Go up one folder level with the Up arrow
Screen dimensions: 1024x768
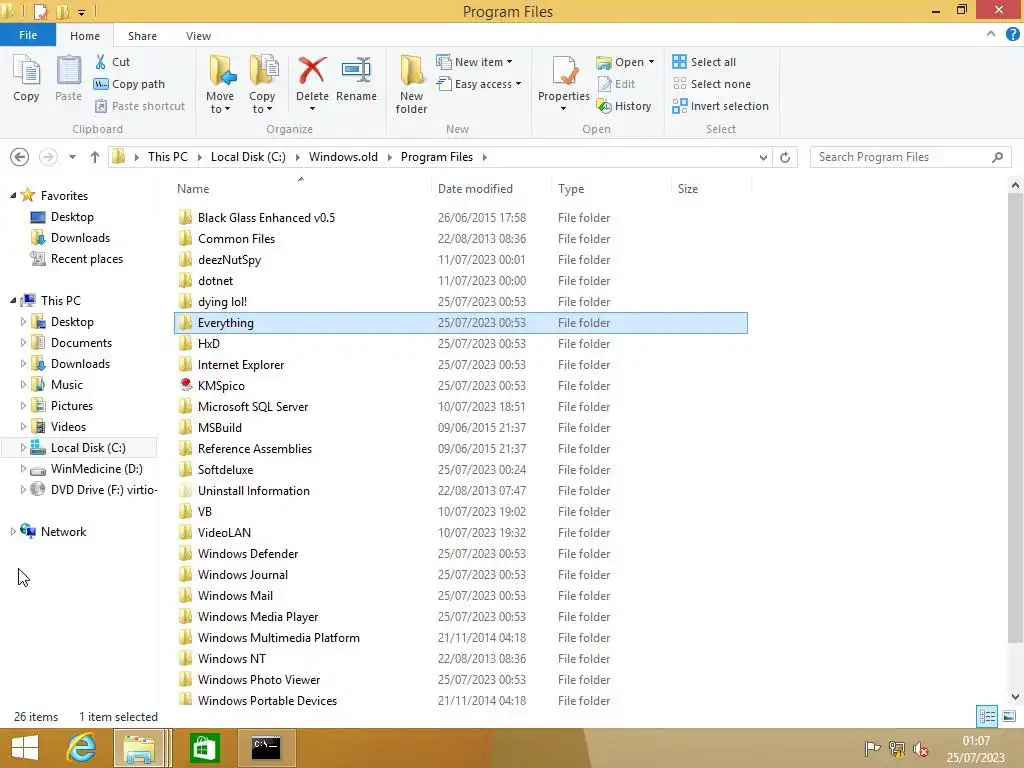coord(95,157)
